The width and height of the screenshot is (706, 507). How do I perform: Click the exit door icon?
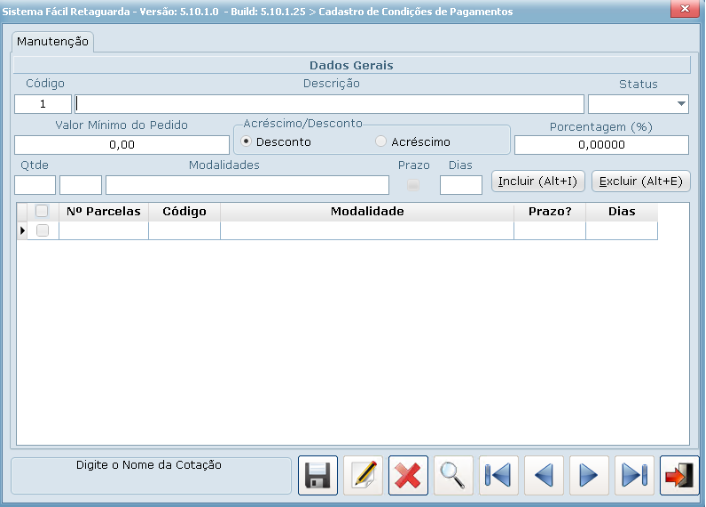(680, 476)
